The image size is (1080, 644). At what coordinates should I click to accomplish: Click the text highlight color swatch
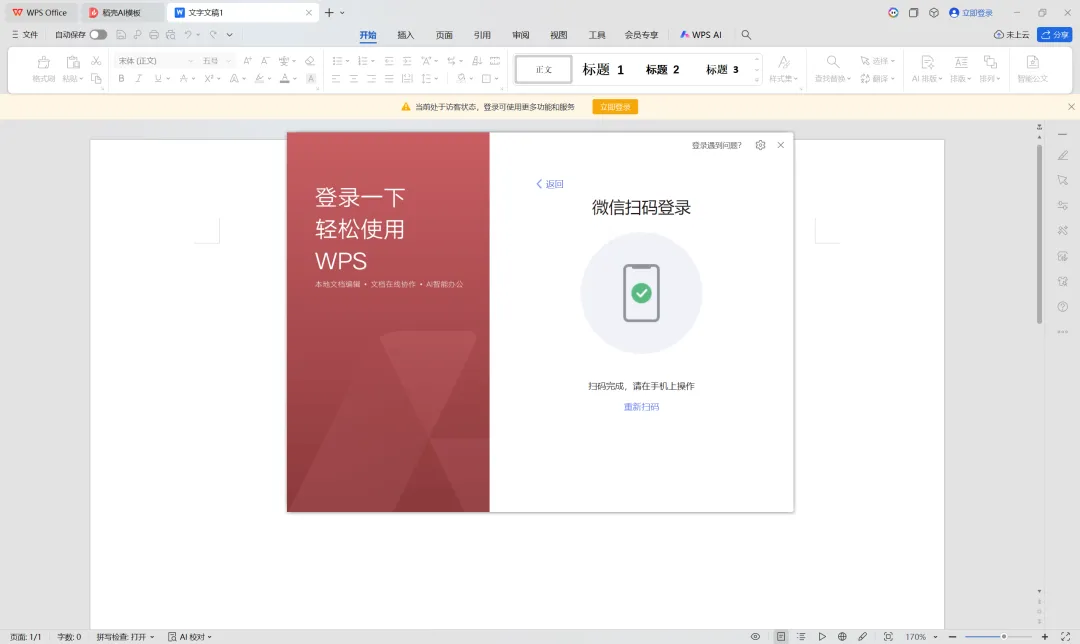(259, 79)
